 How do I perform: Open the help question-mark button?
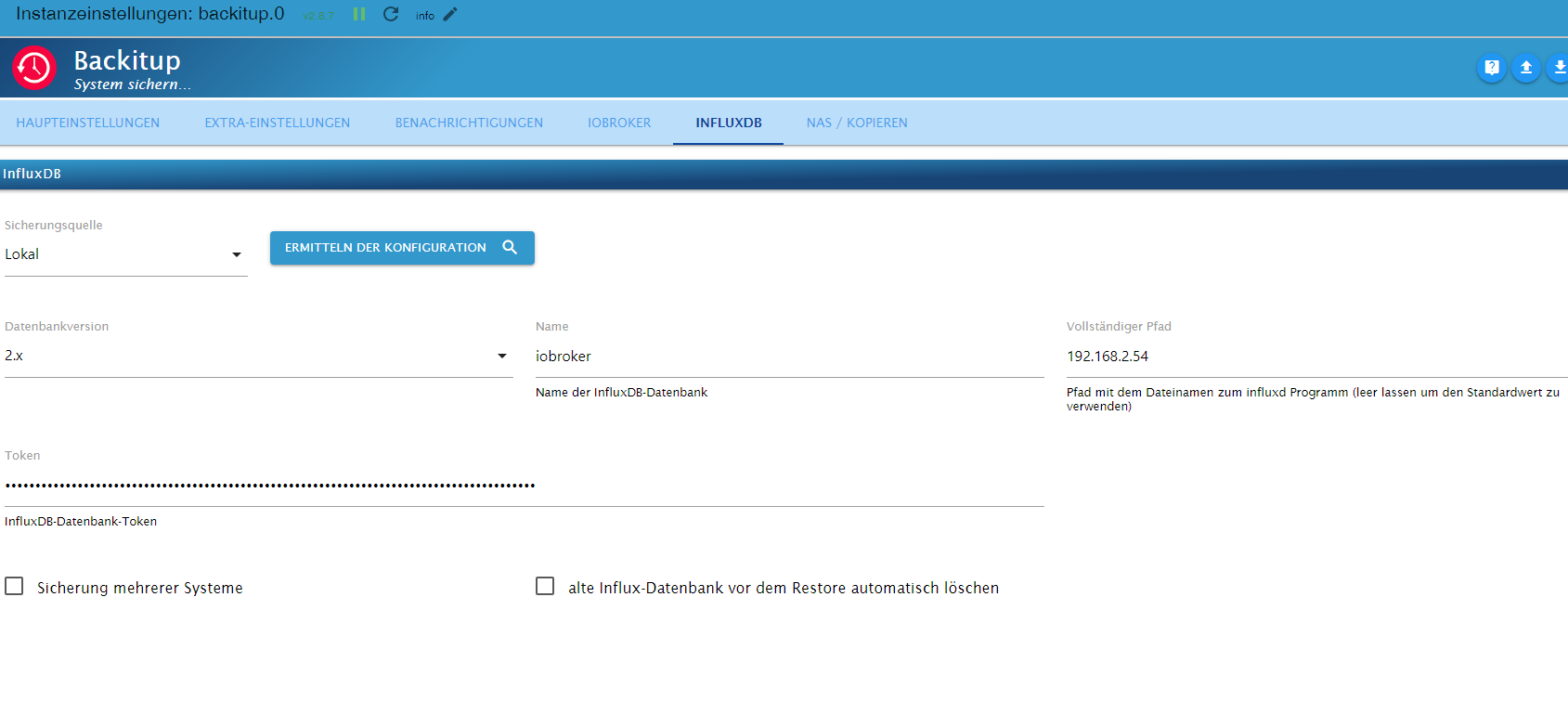tap(1492, 68)
